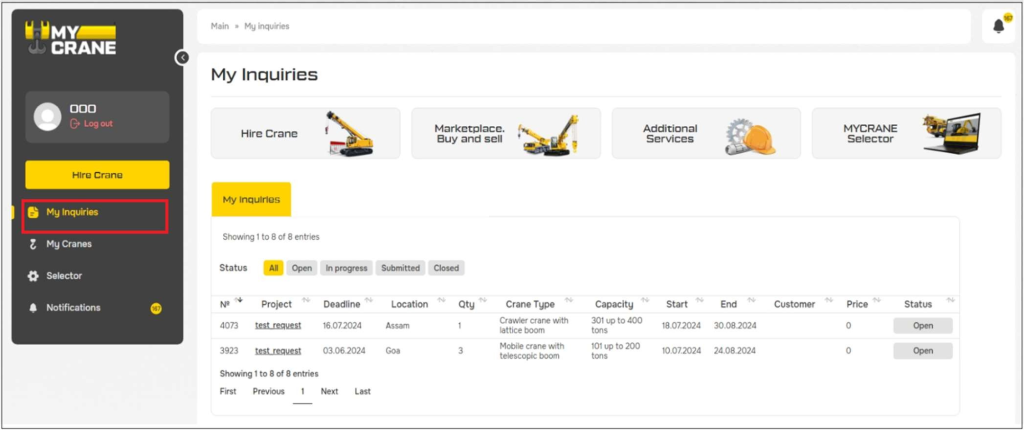Filter status by Submitted
This screenshot has height=430, width=1024.
tap(400, 268)
